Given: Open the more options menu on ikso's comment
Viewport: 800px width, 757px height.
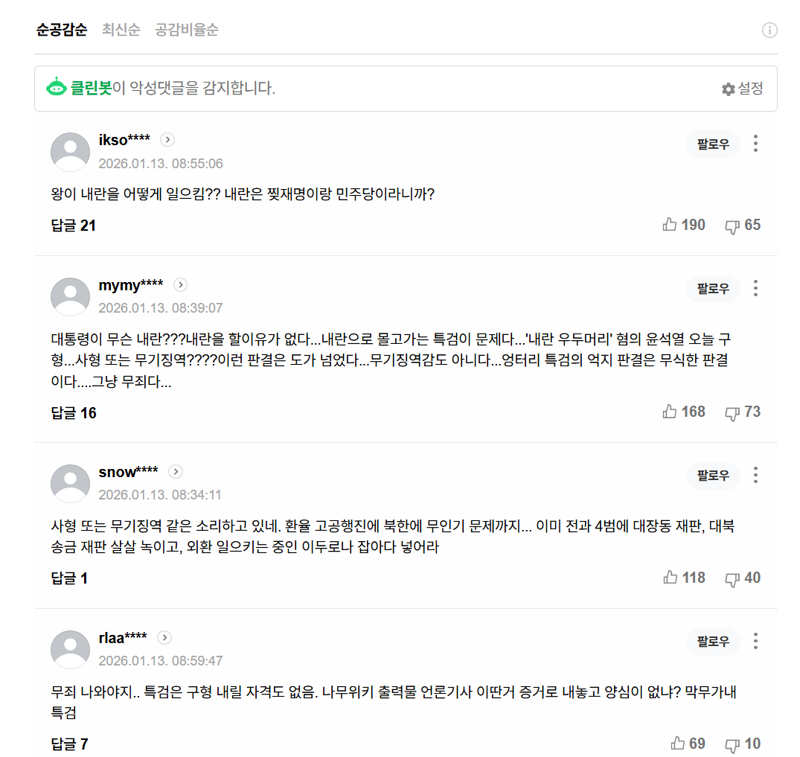Looking at the screenshot, I should (756, 144).
